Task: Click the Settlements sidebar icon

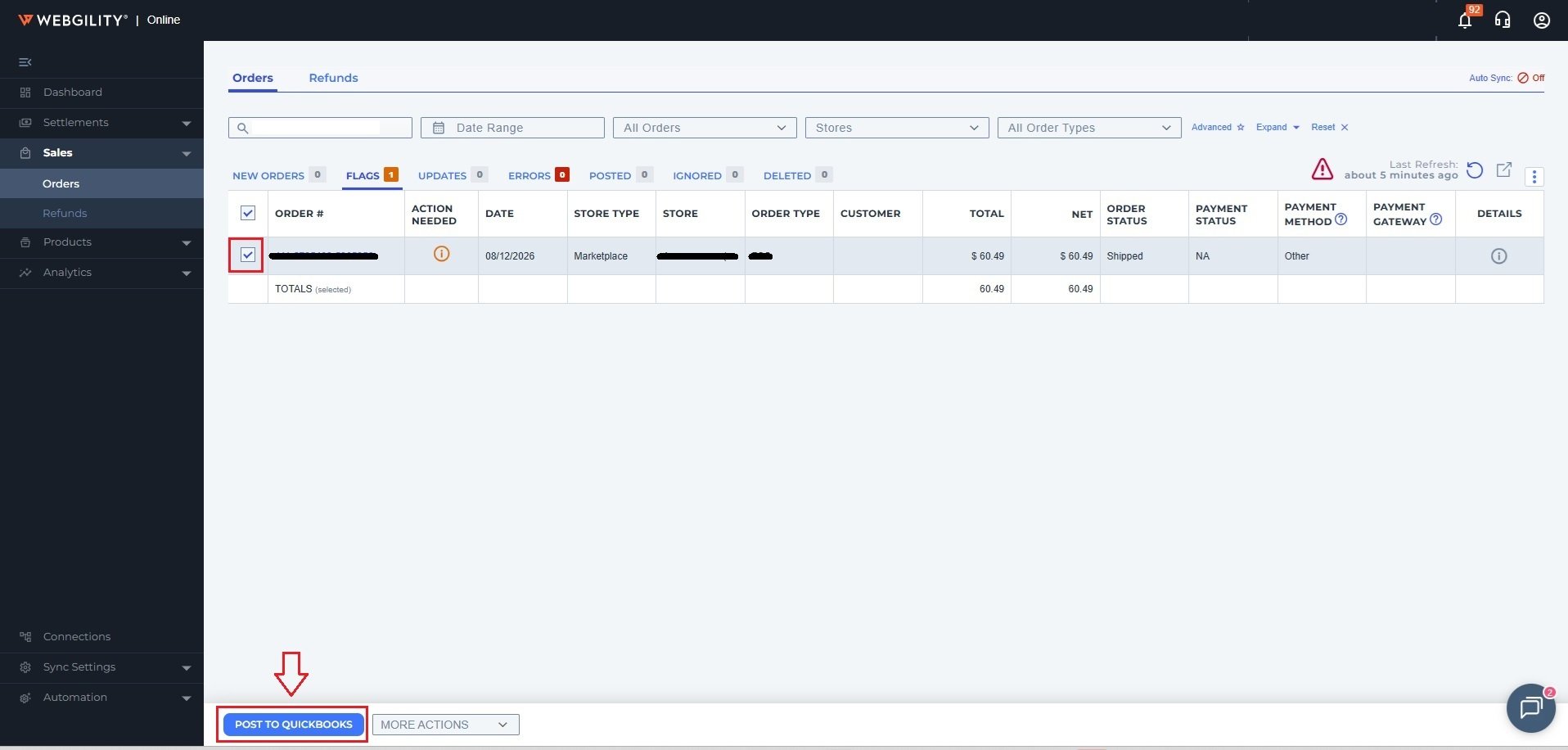Action: (25, 123)
